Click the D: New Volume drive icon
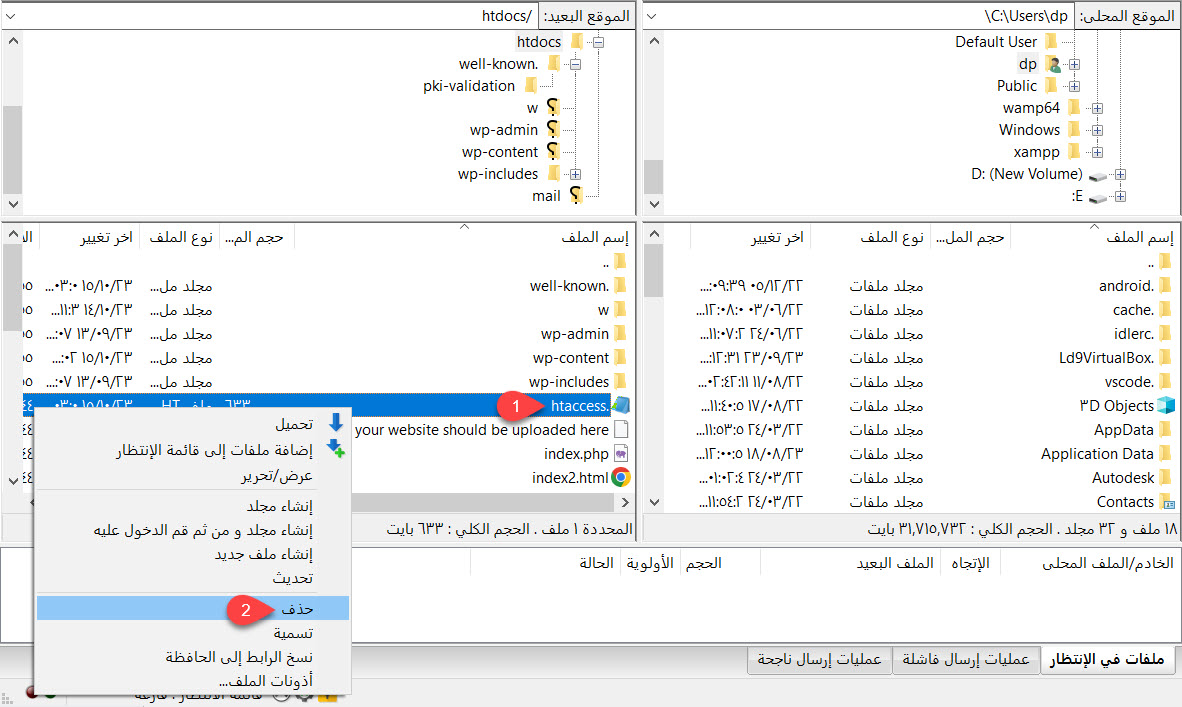Image resolution: width=1182 pixels, height=707 pixels. pos(1098,174)
